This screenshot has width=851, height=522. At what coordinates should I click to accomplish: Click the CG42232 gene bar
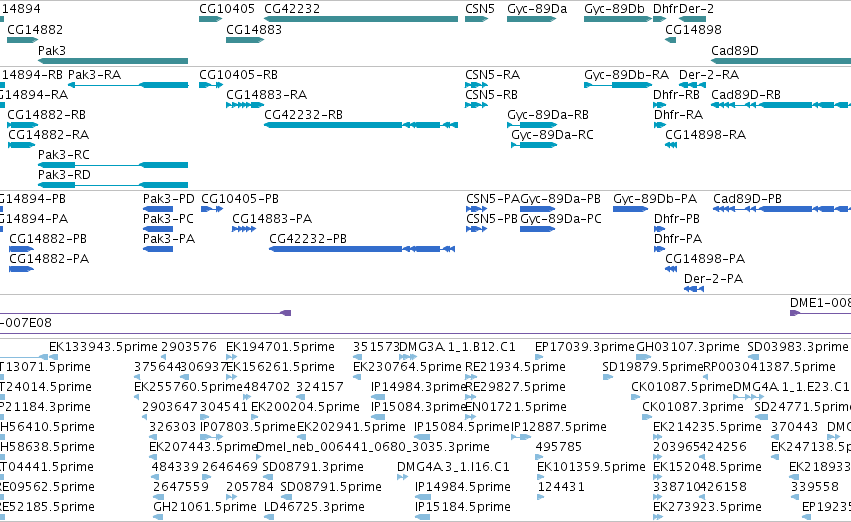click(x=361, y=19)
